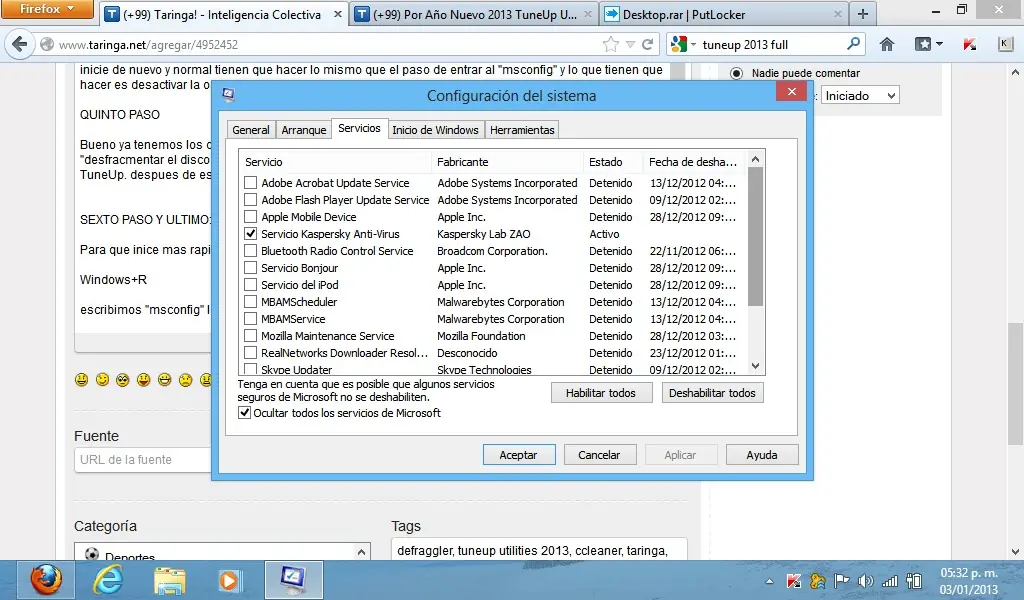Click the services list scrollbar thumb
This screenshot has height=600, width=1024.
click(756, 236)
